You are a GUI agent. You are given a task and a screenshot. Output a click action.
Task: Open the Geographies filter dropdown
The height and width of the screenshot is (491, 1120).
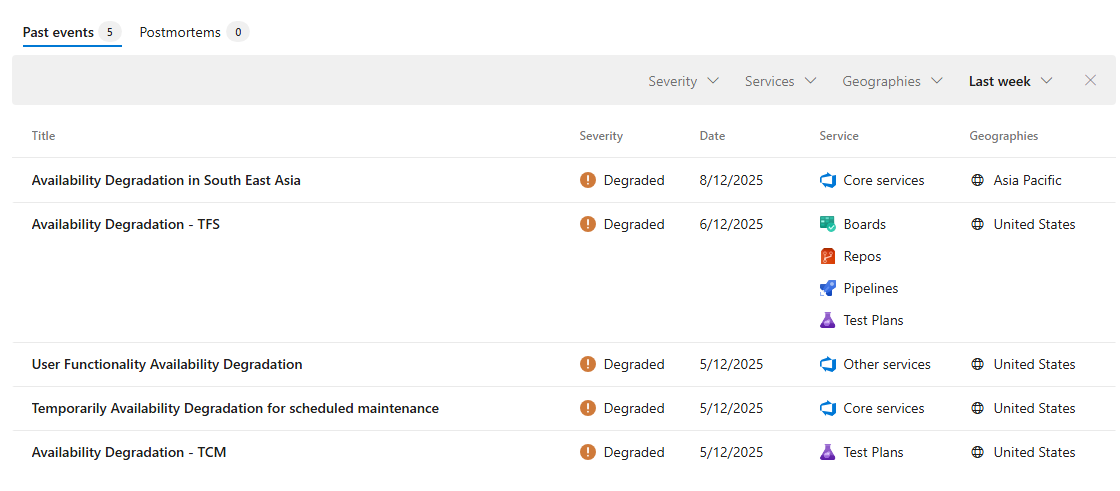[x=892, y=81]
